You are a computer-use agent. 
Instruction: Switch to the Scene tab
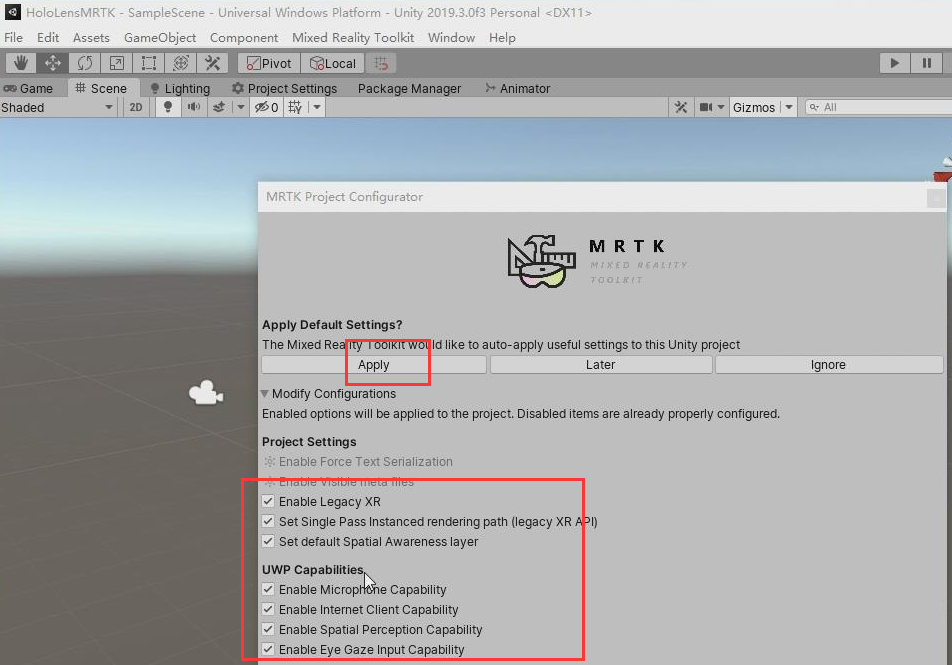101,89
